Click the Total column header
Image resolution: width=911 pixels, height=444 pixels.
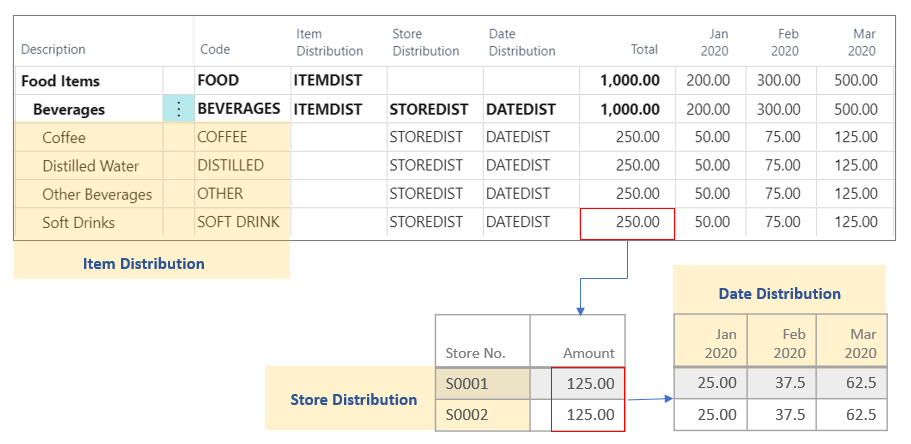[643, 50]
